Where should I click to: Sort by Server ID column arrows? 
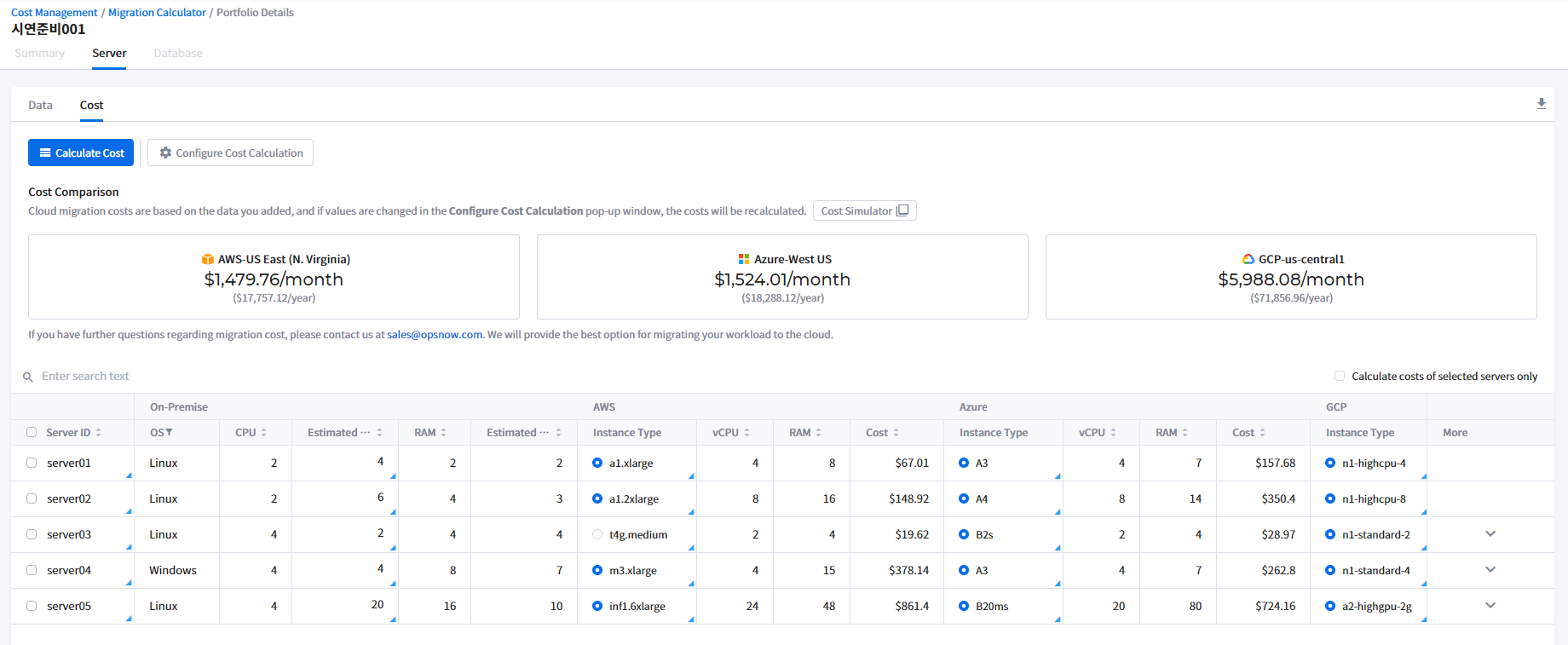tap(99, 433)
